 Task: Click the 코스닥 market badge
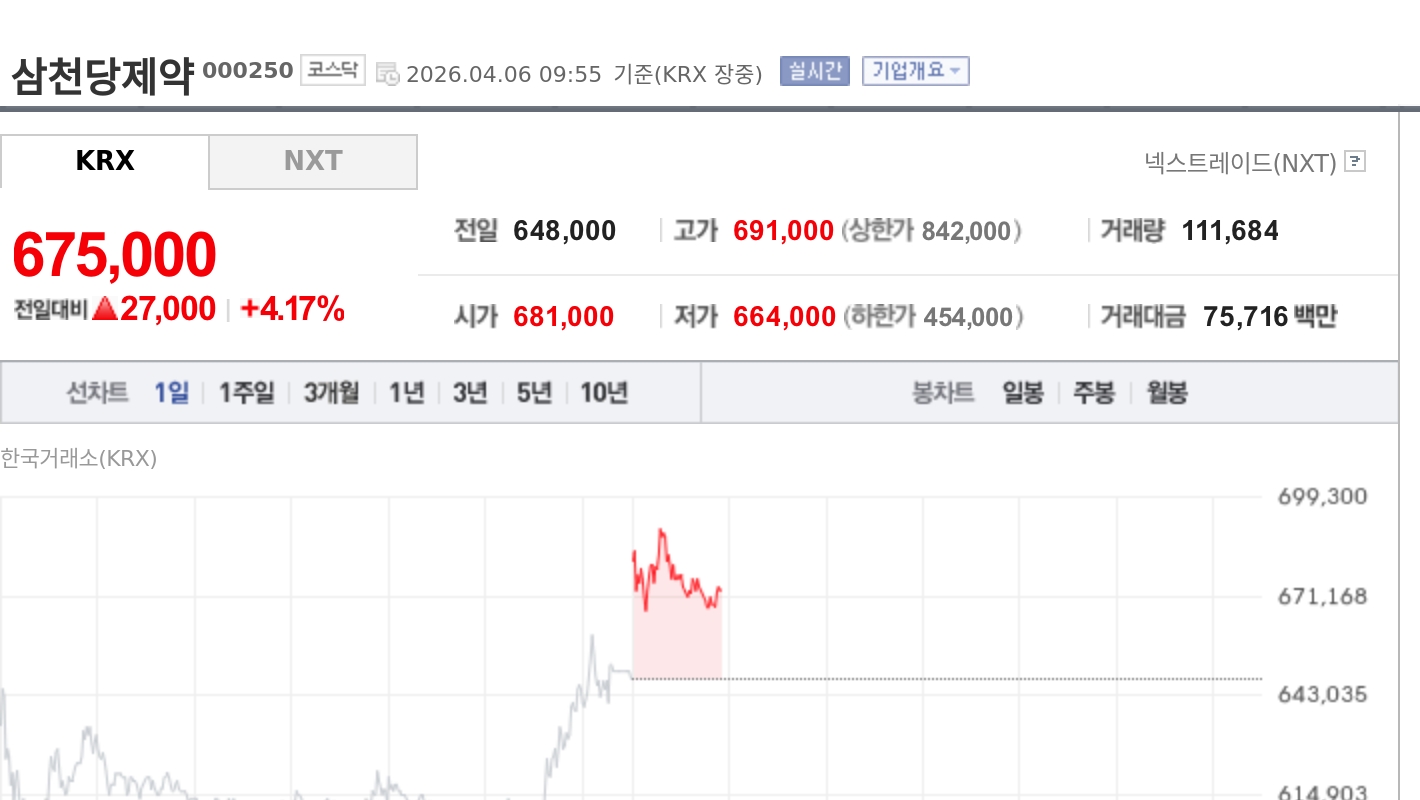pos(333,70)
